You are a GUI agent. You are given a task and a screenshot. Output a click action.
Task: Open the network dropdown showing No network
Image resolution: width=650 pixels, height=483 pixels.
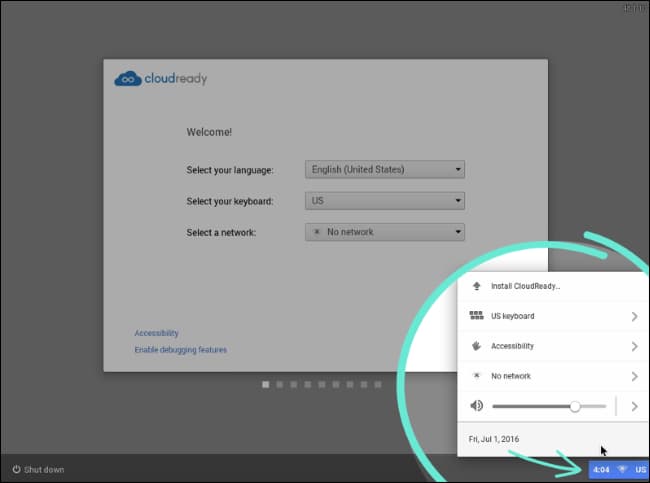[385, 232]
